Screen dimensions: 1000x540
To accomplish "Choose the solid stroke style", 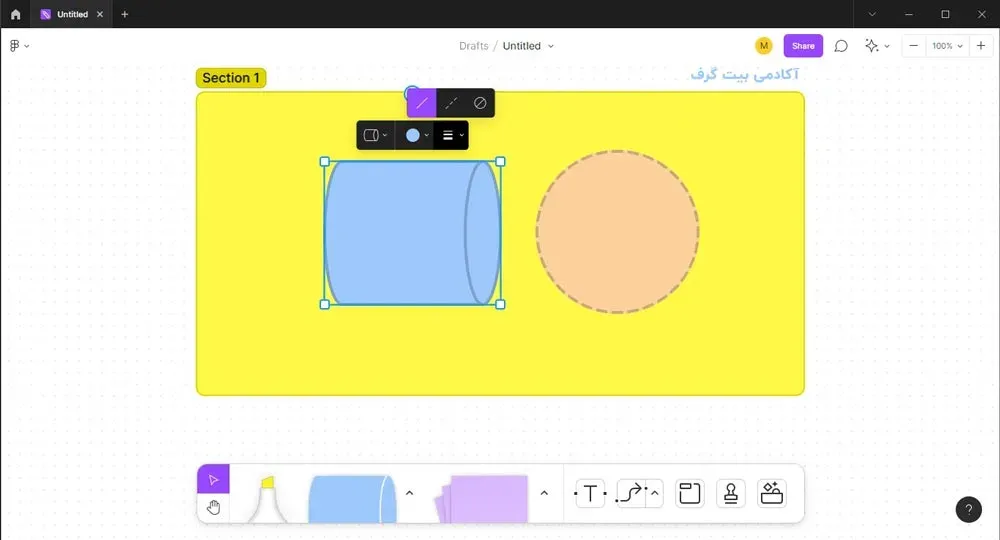I will click(422, 103).
